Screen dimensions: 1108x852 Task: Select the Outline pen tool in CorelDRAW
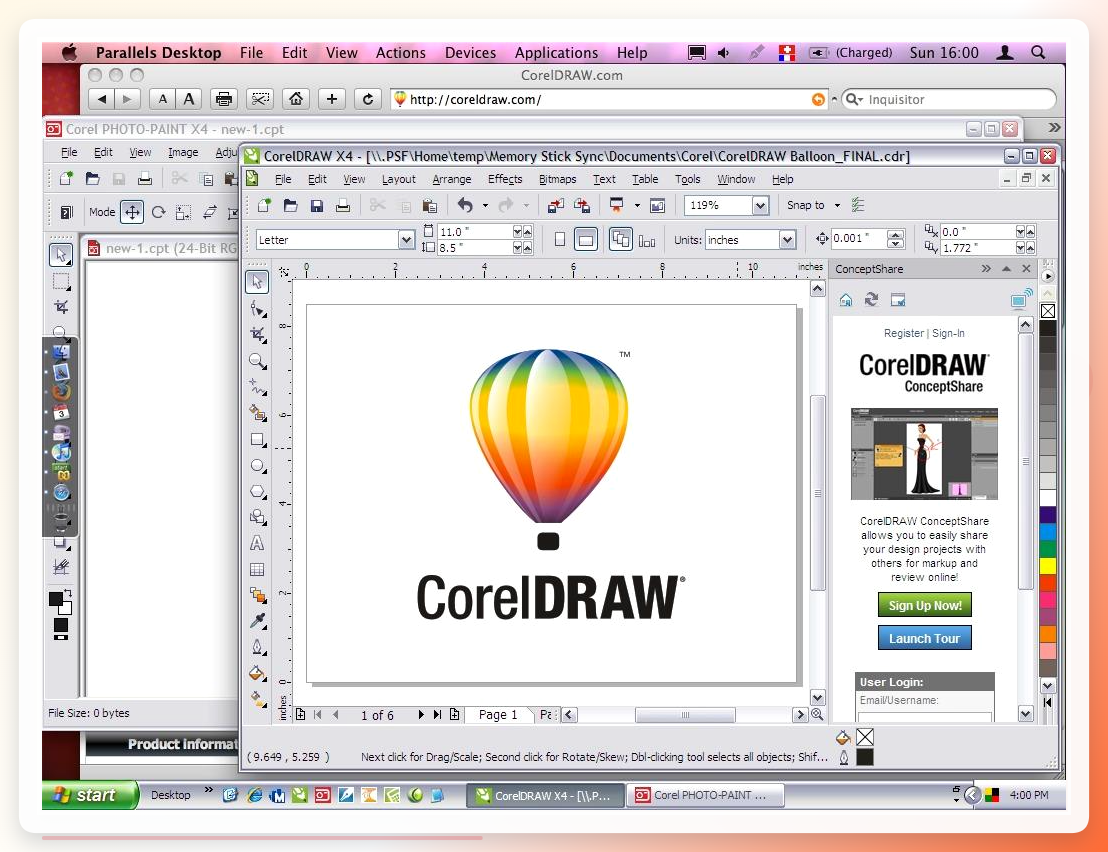257,647
